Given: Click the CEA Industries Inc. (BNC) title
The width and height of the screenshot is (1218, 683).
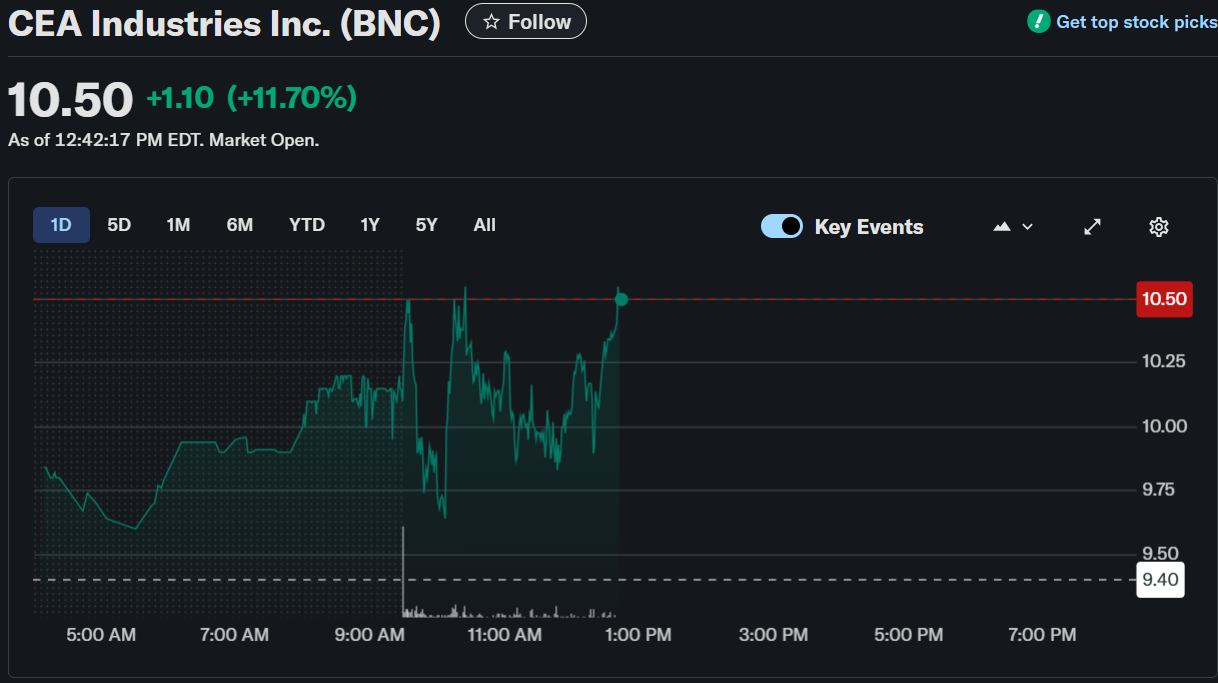Looking at the screenshot, I should tap(225, 24).
